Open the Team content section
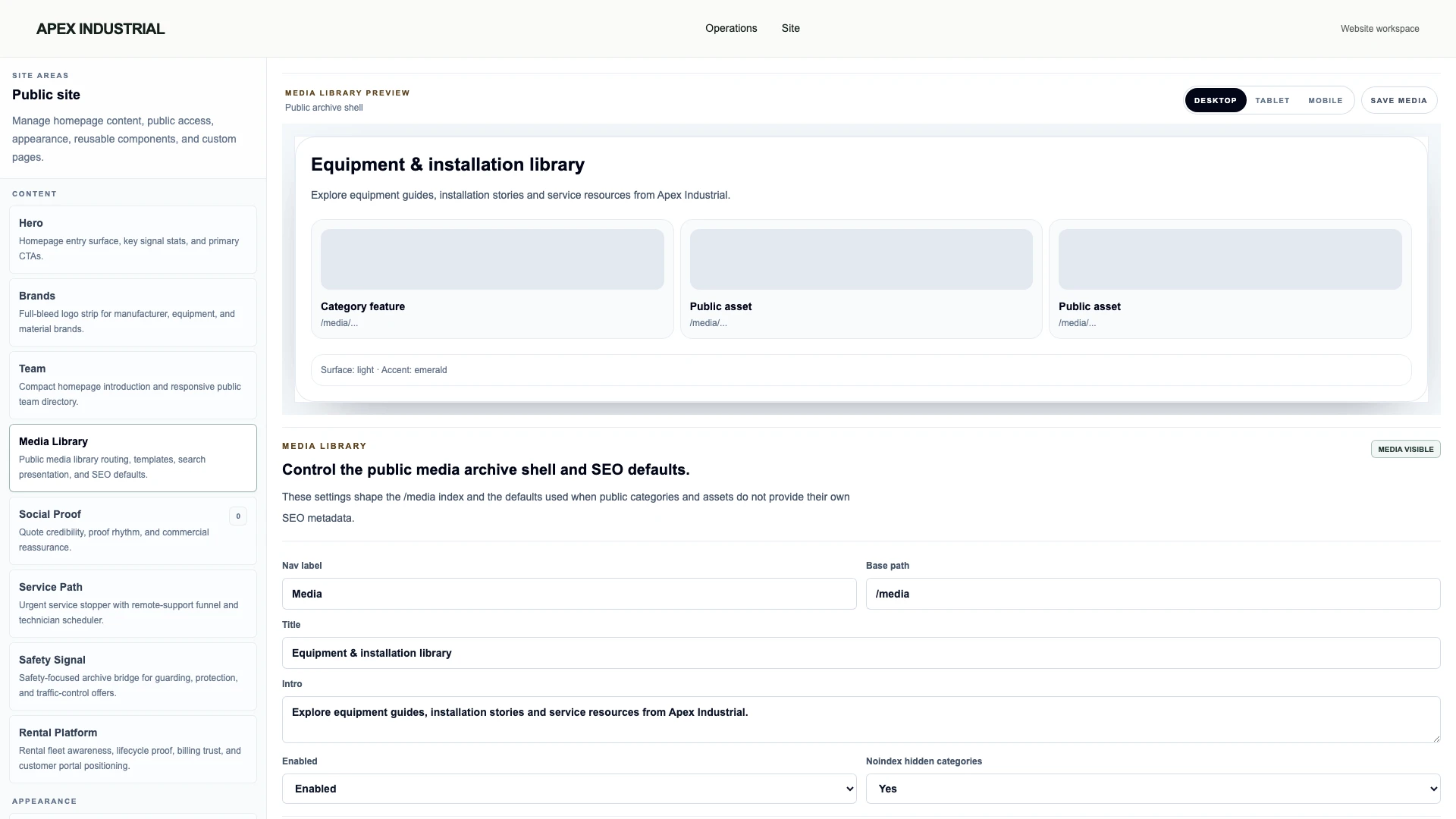The width and height of the screenshot is (1456, 819). tap(133, 385)
